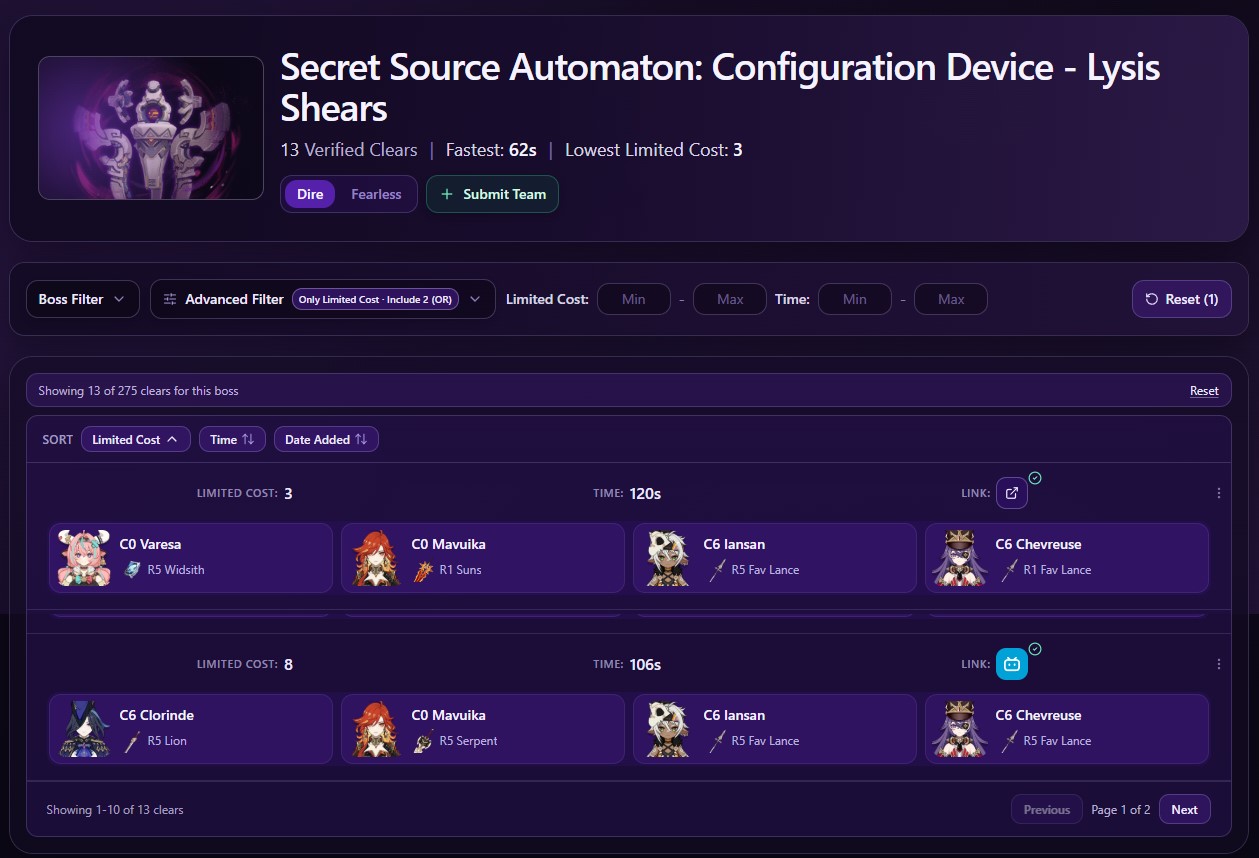
Task: Click 'Showing 13 of 275 clears' text
Action: (x=138, y=391)
